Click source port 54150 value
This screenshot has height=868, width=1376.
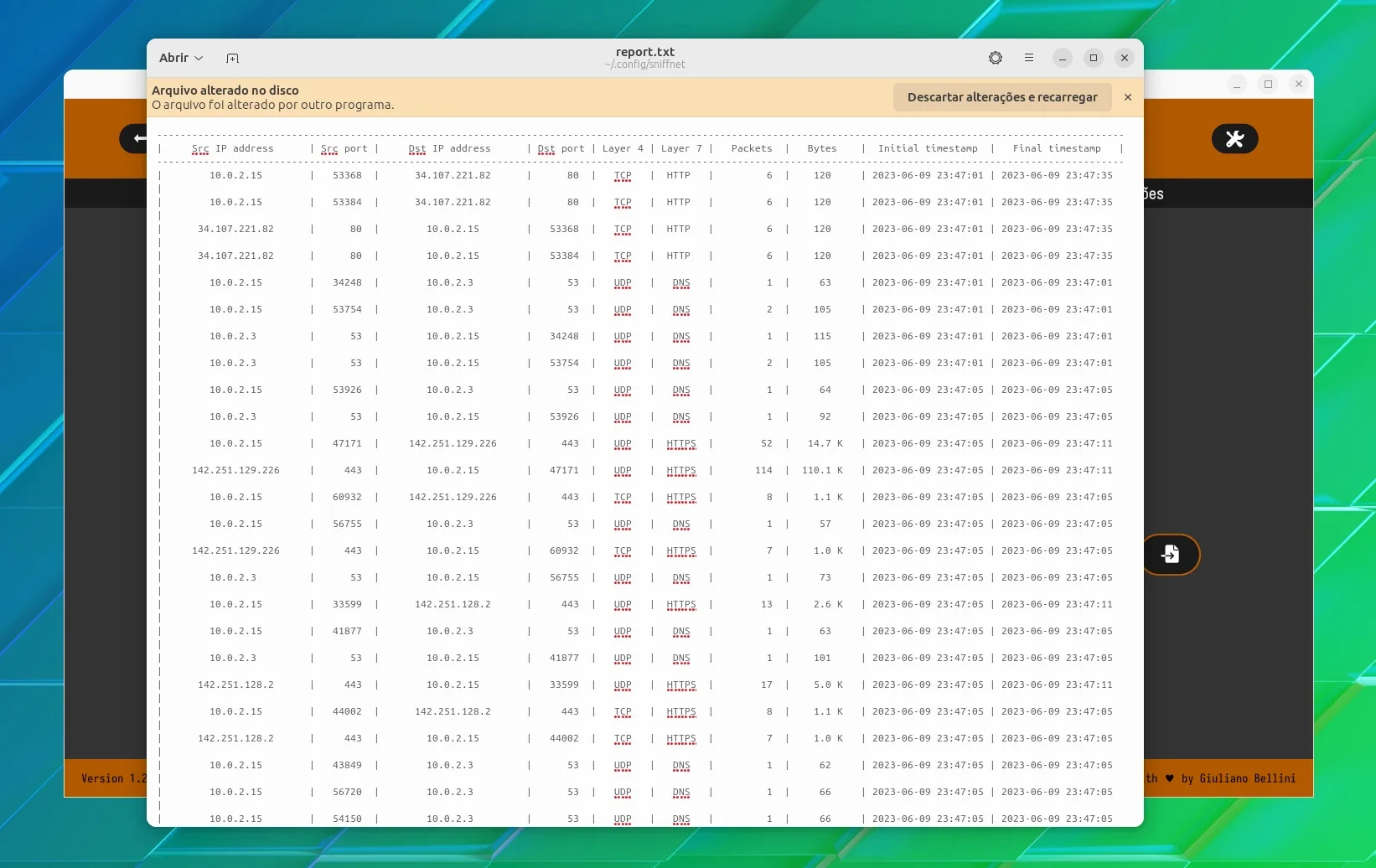coord(347,819)
